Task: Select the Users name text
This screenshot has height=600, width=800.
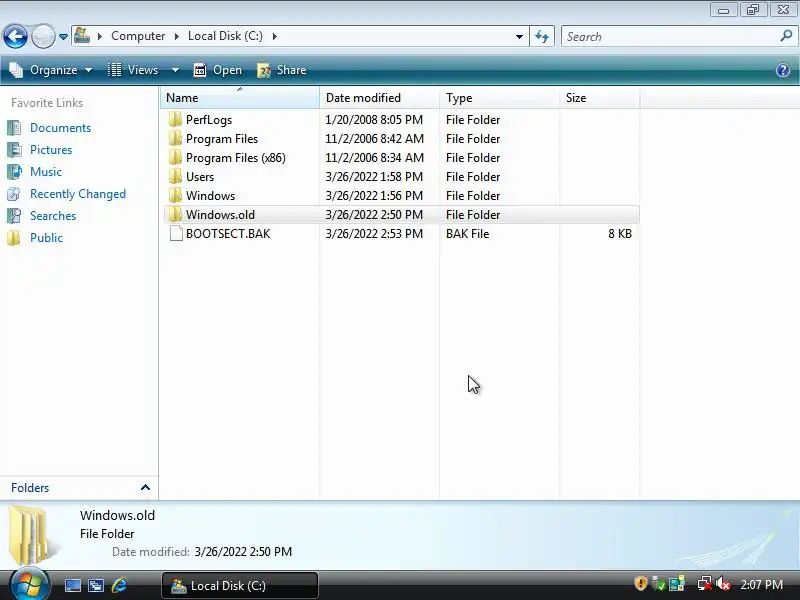Action: [x=200, y=177]
